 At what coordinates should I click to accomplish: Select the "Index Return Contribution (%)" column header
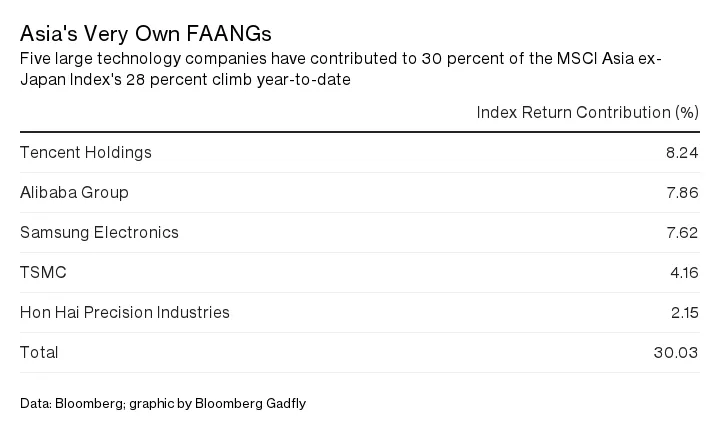pyautogui.click(x=587, y=112)
